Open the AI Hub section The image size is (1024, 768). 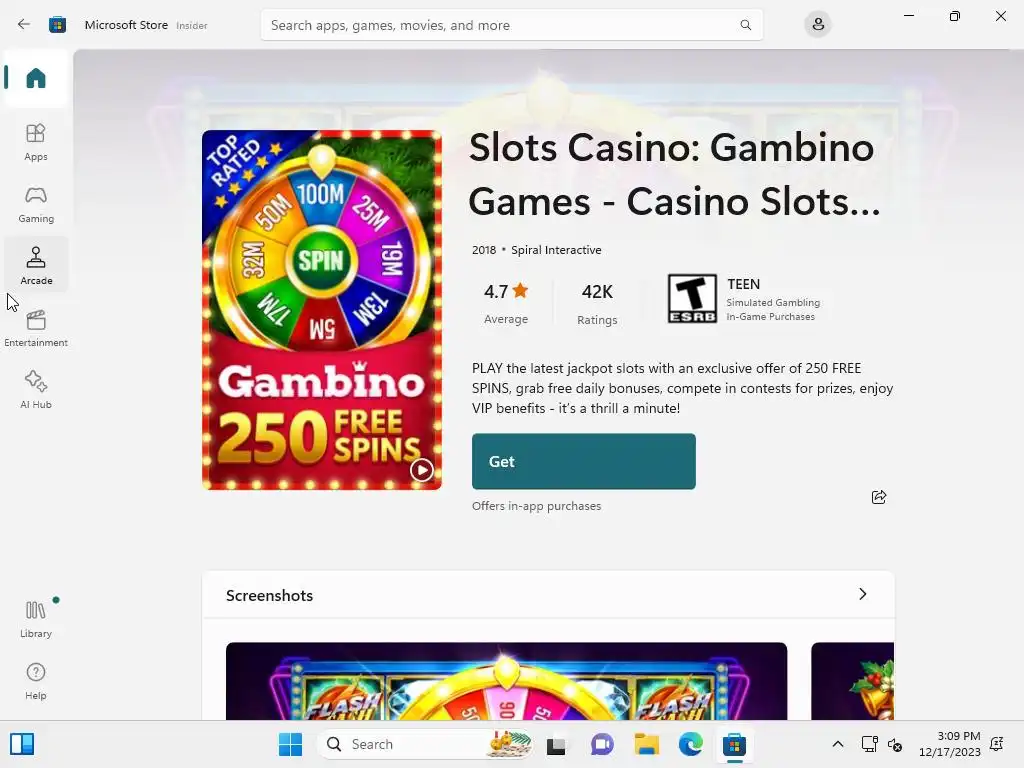coord(36,390)
